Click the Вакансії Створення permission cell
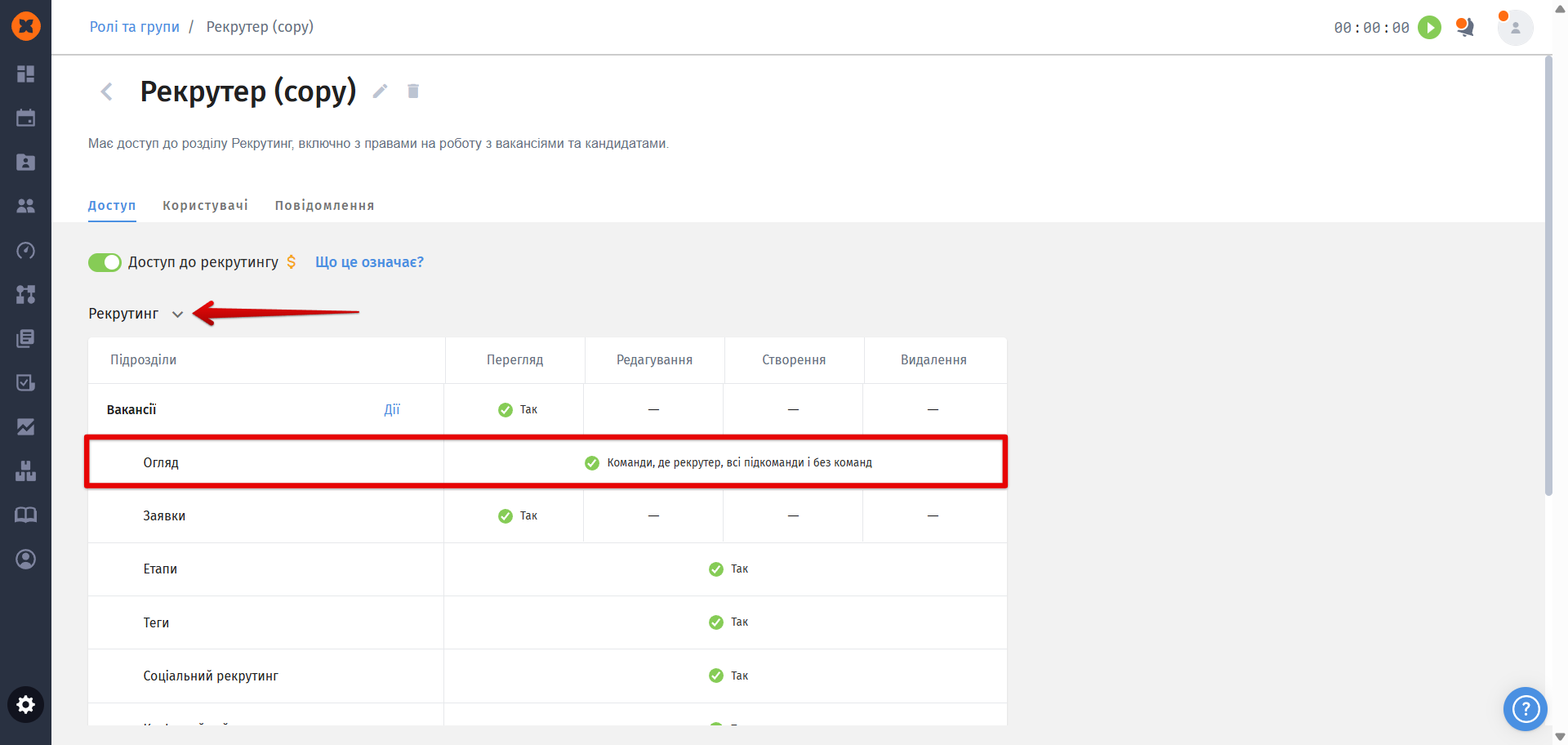The image size is (1568, 745). click(x=793, y=410)
